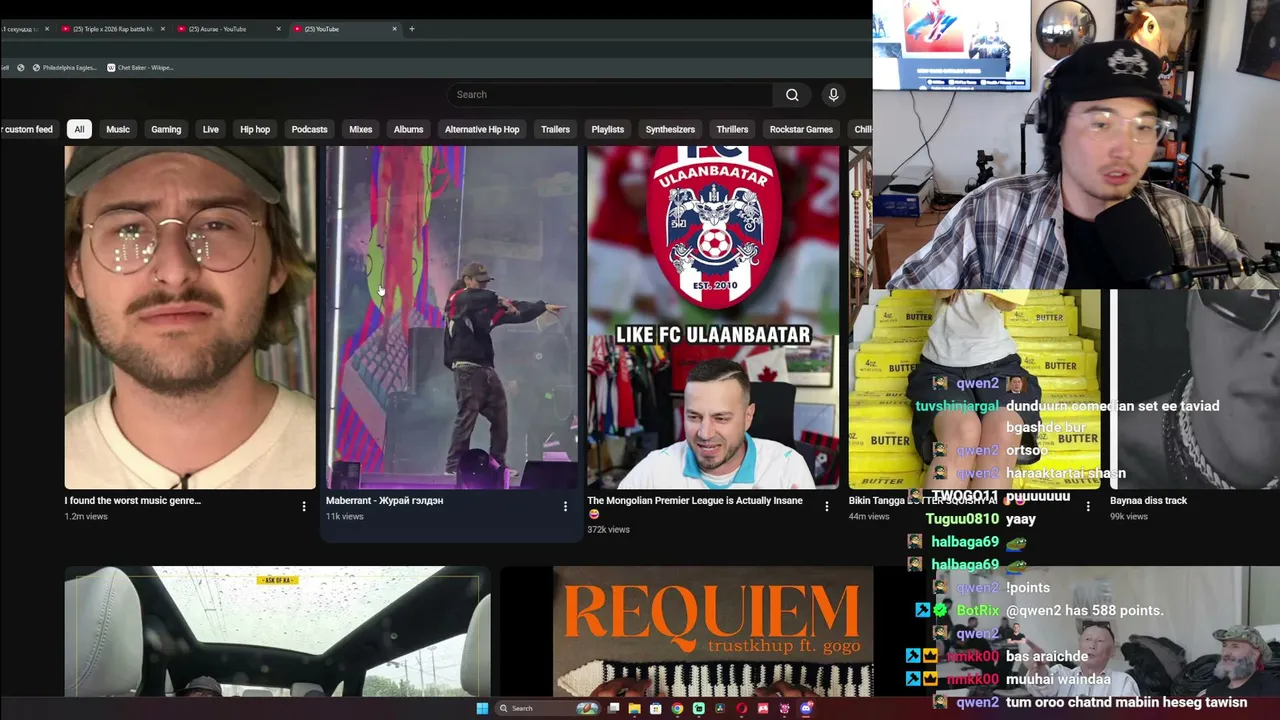
Task: Close the Triple x 2026 Rap battle tab
Action: (162, 29)
